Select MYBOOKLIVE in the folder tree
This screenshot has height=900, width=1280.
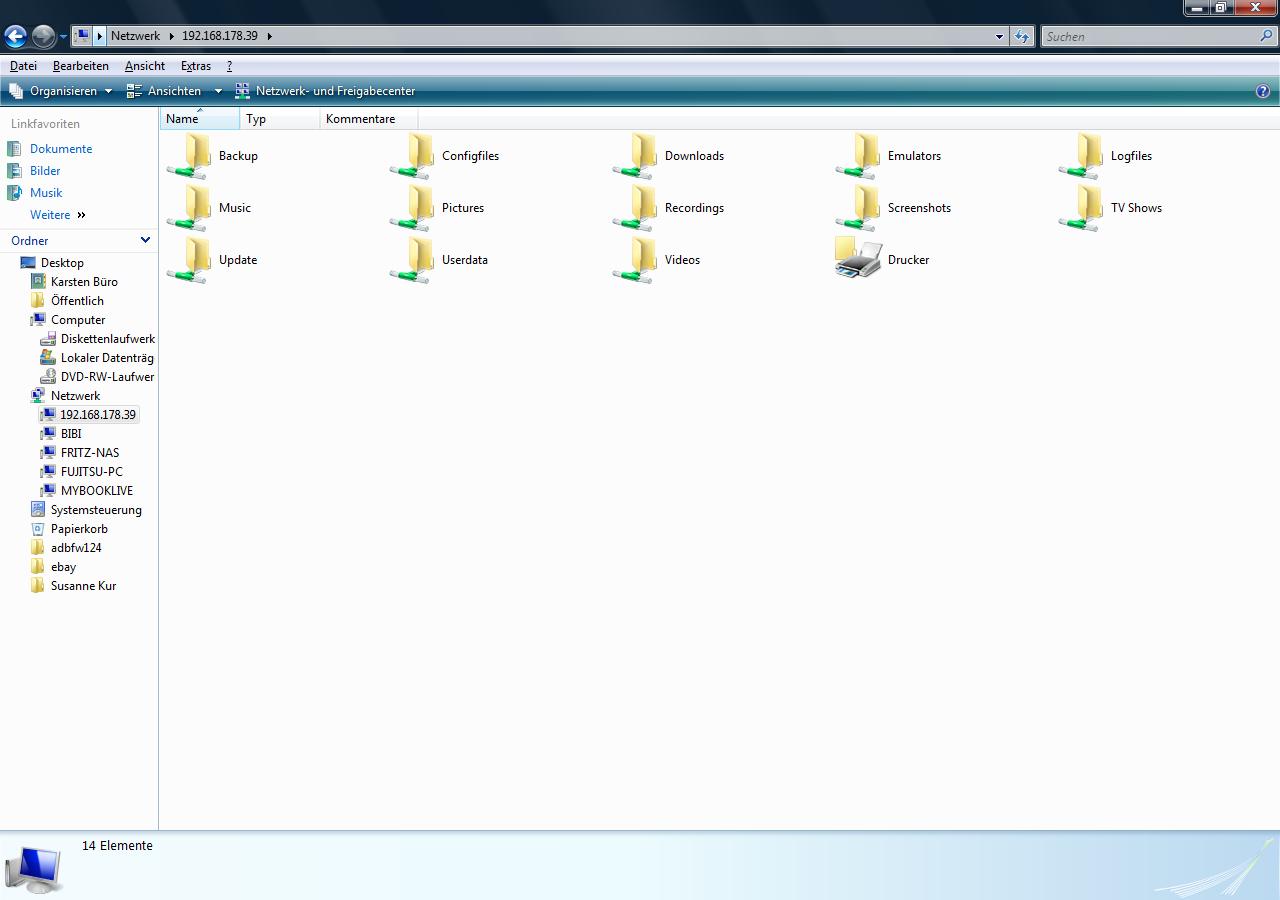(96, 491)
